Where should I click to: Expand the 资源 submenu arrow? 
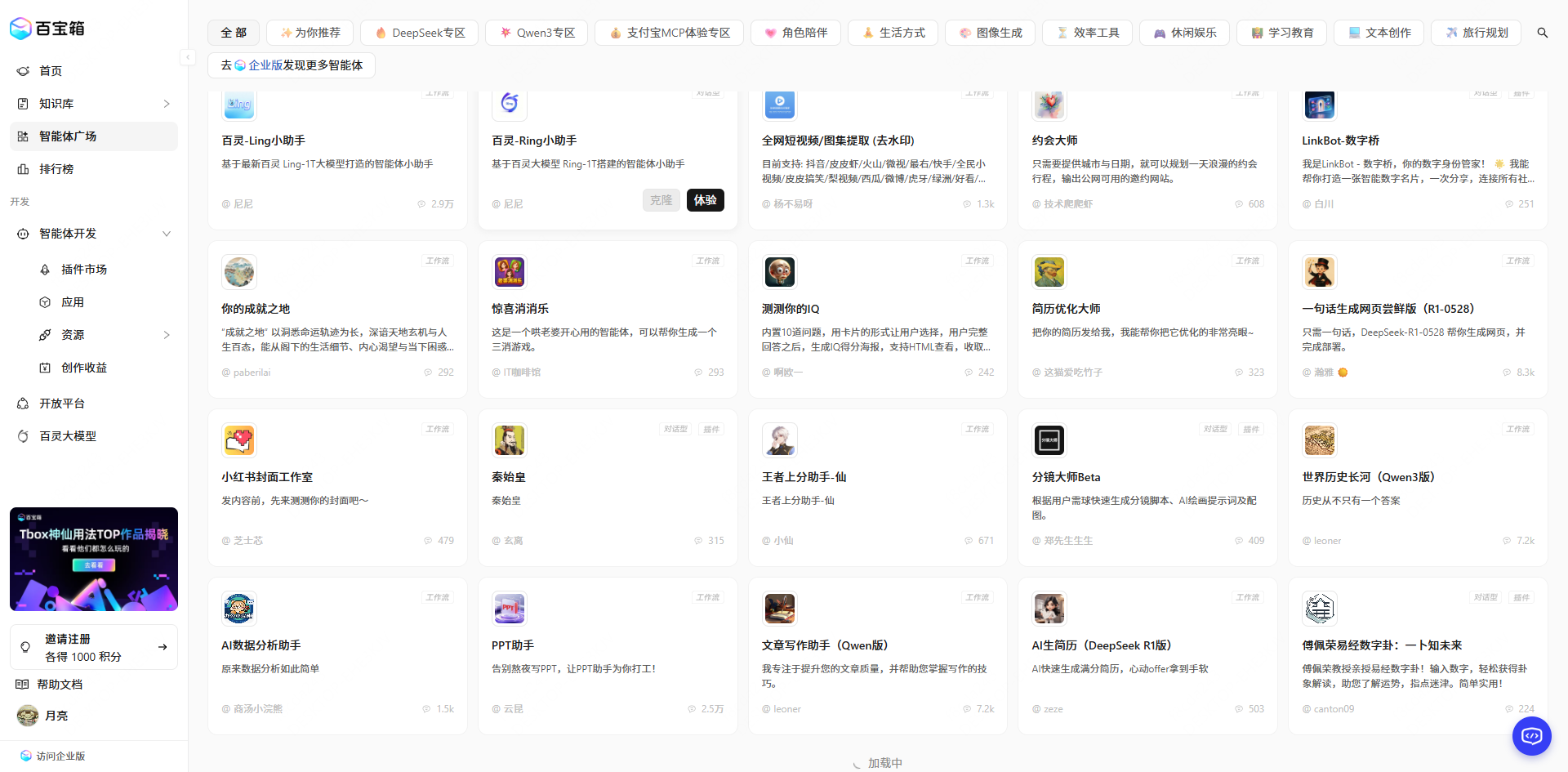167,334
